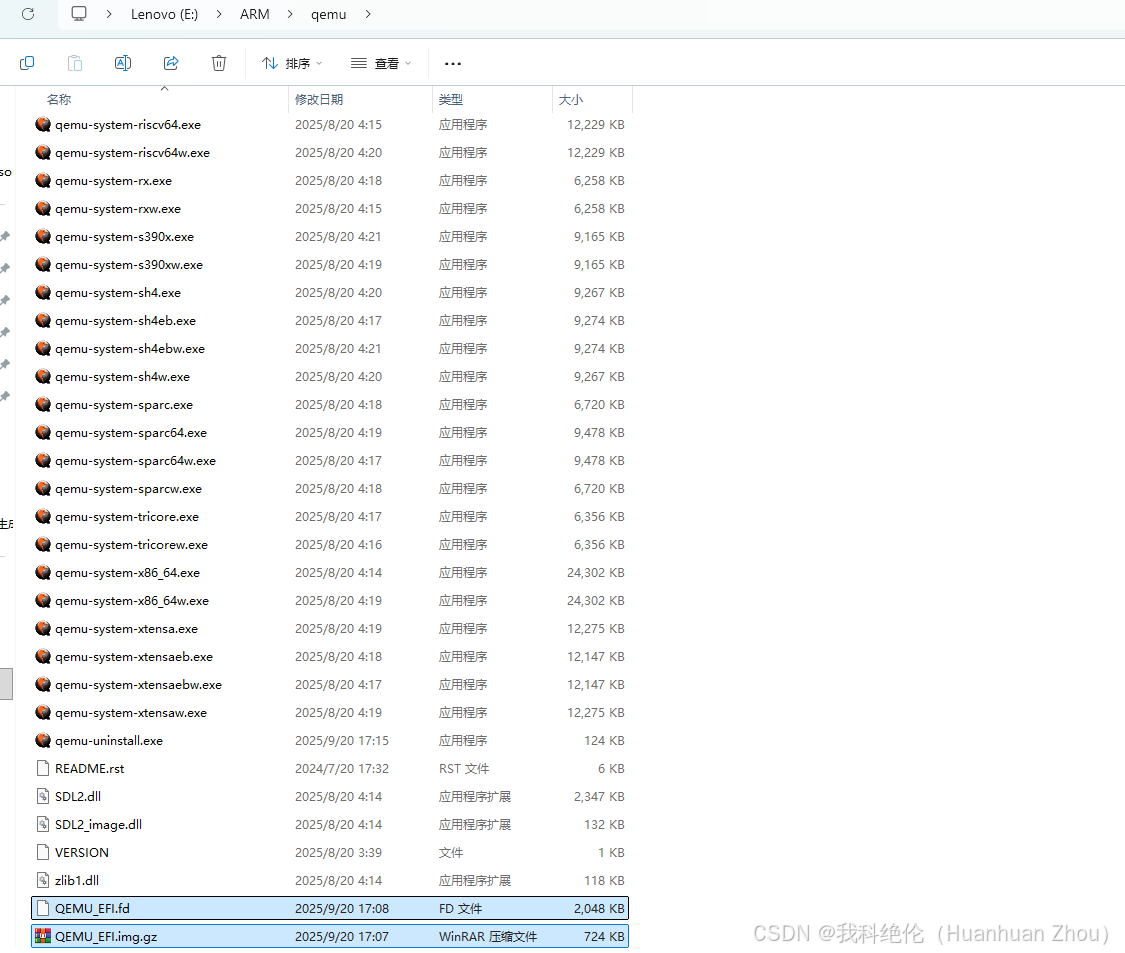Open the 查看 view dropdown
The image size is (1125, 953).
[381, 63]
